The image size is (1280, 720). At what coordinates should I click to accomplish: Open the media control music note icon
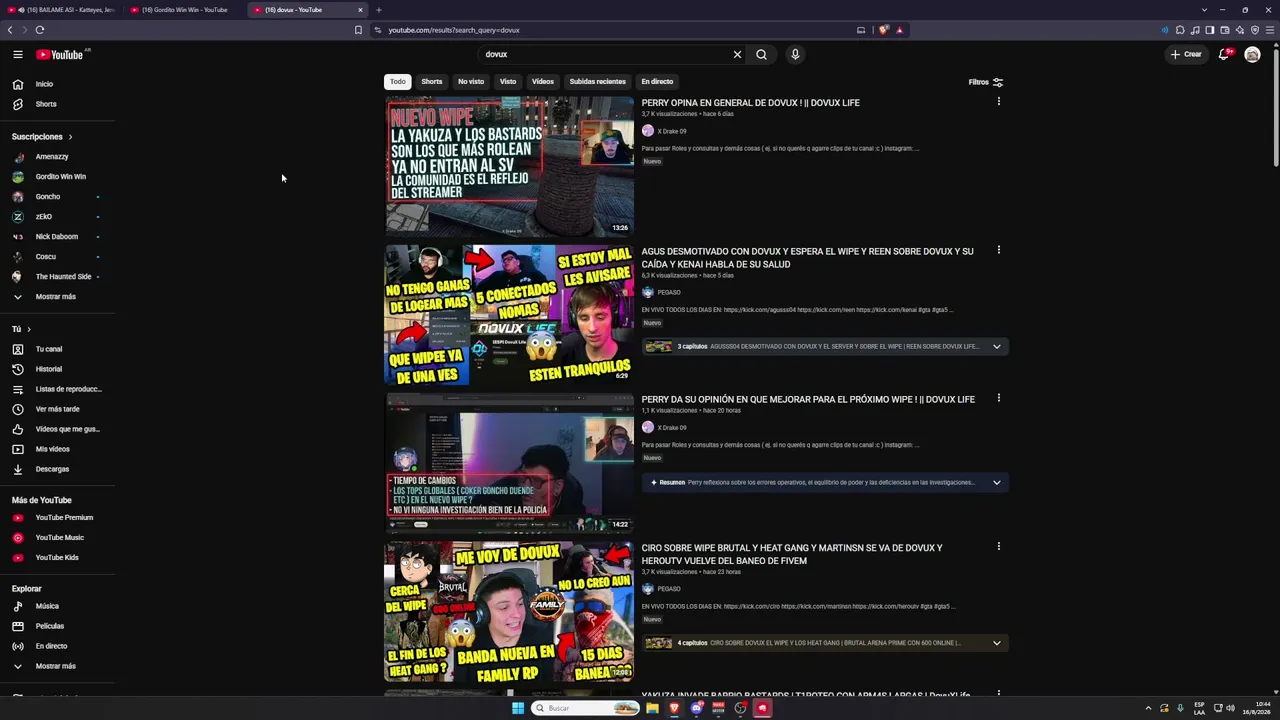[1195, 30]
